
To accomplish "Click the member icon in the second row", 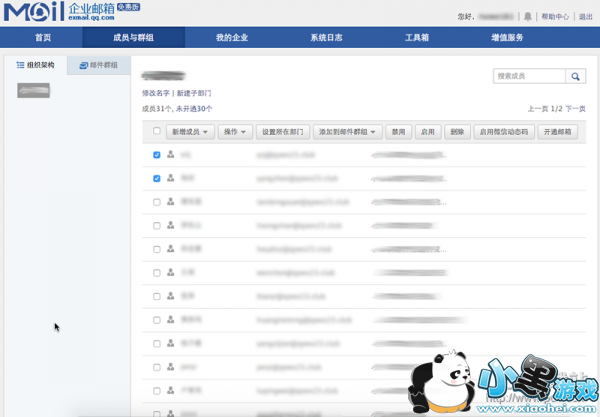I will coord(171,178).
